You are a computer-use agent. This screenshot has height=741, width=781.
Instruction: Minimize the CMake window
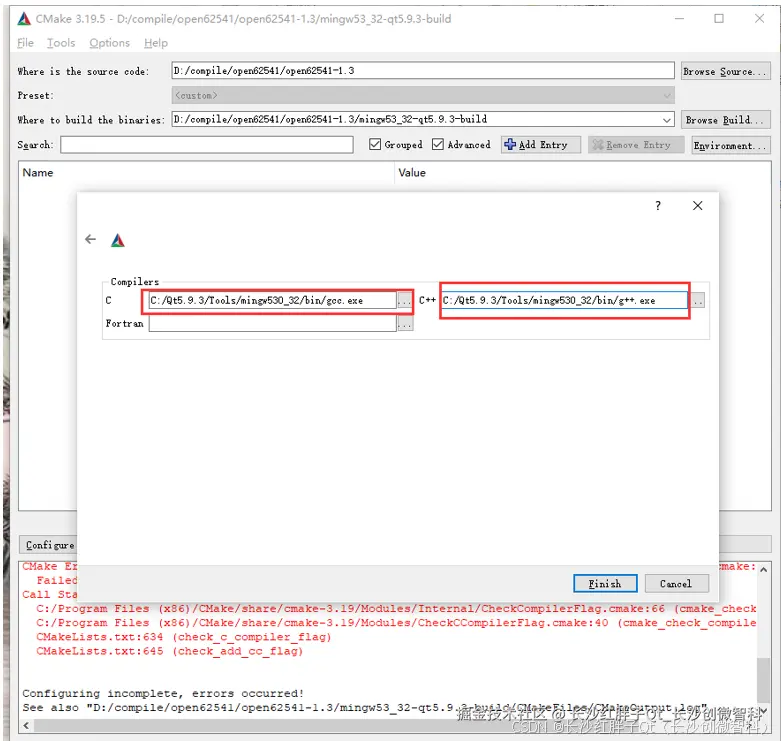tap(679, 18)
